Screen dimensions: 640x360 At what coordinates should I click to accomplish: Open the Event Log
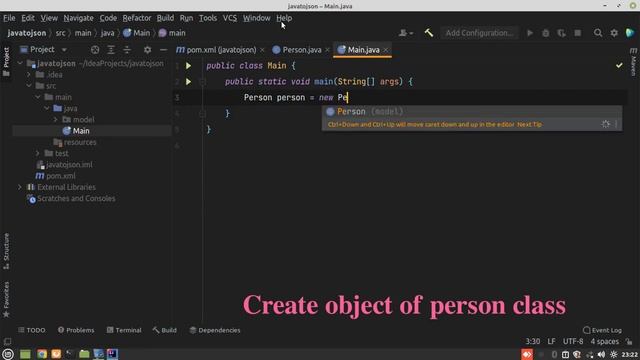pos(602,330)
